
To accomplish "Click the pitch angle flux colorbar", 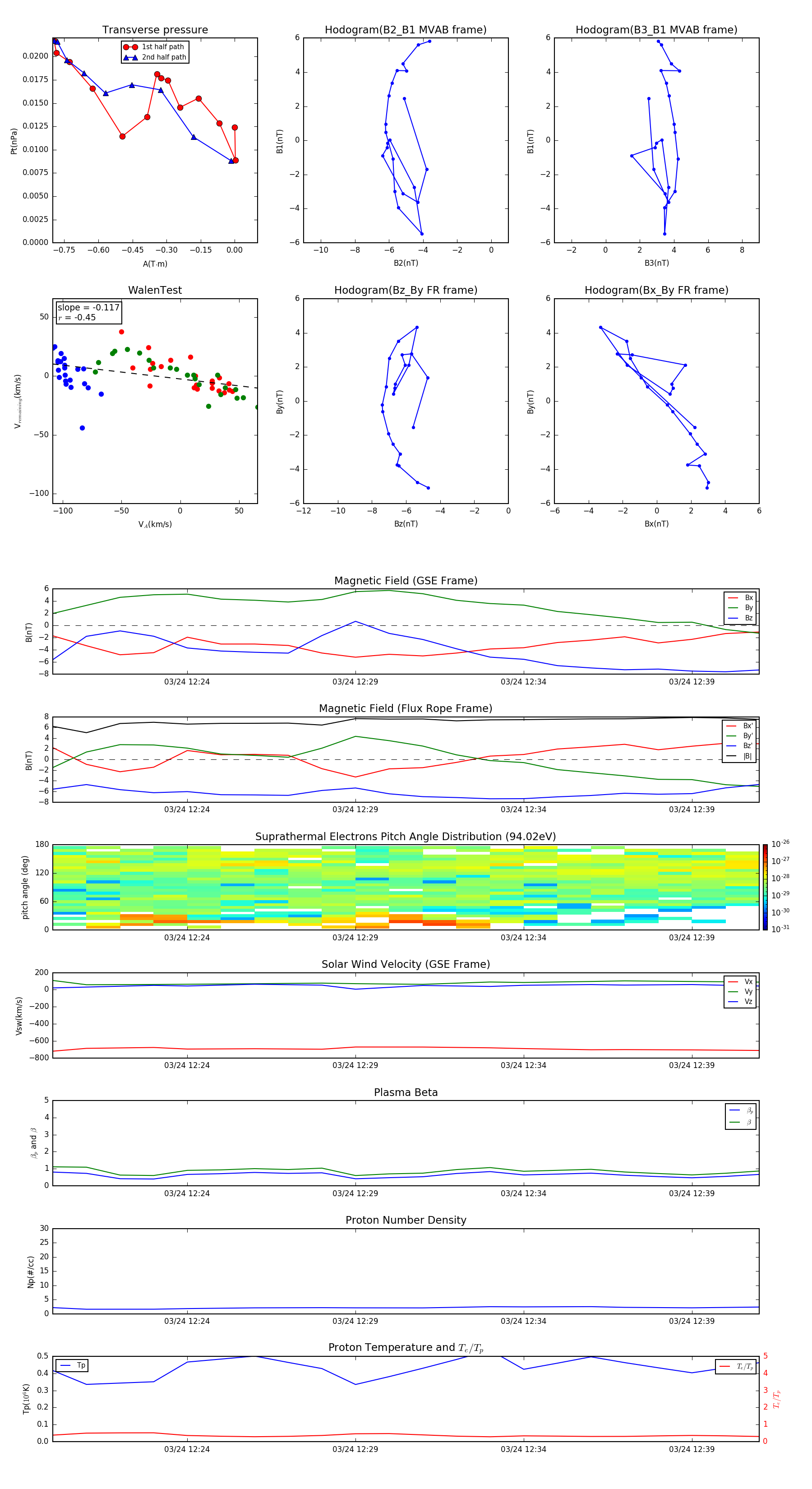I will [765, 887].
